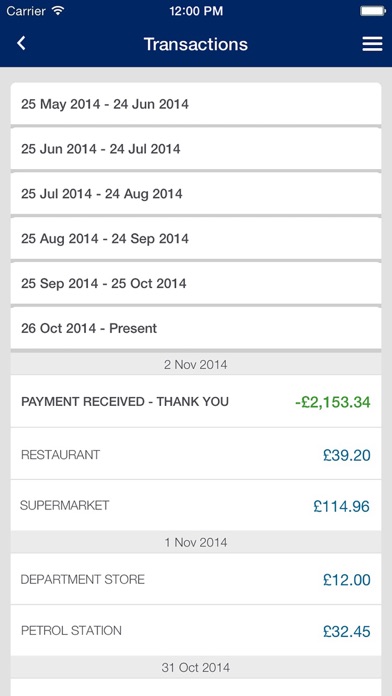Tap the -£2,153.34 payment amount
The width and height of the screenshot is (392, 696).
tap(333, 403)
